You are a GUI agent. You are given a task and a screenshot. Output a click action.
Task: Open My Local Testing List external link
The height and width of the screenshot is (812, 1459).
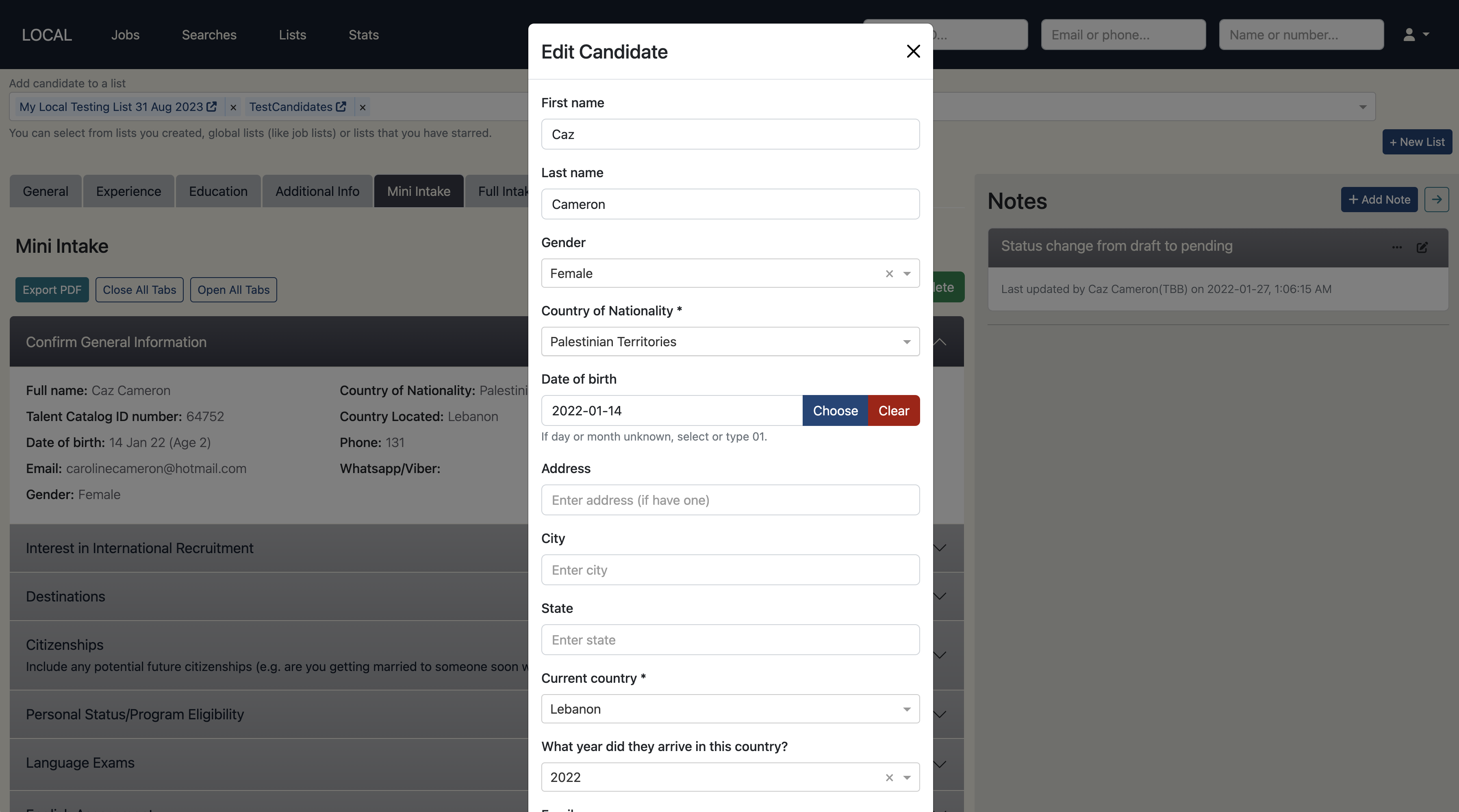212,107
